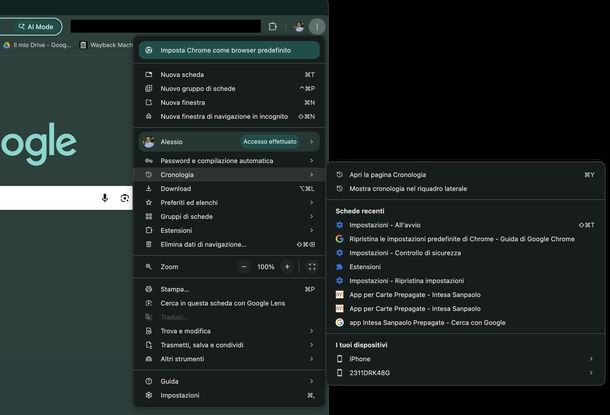Click the AI Mode button

coord(35,27)
